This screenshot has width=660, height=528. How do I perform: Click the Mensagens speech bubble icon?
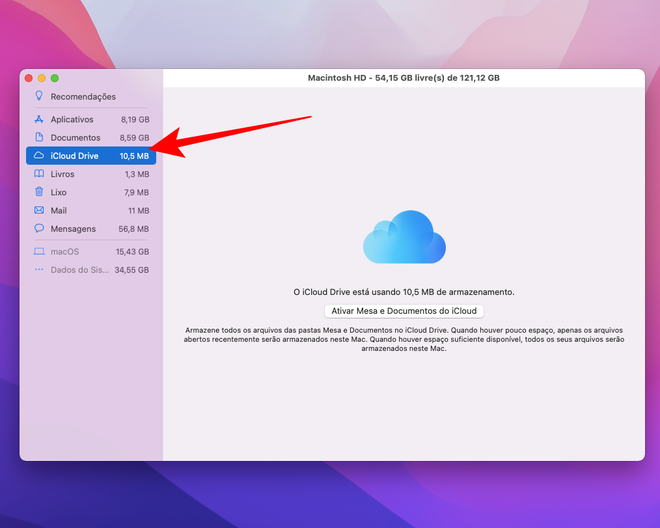point(39,228)
